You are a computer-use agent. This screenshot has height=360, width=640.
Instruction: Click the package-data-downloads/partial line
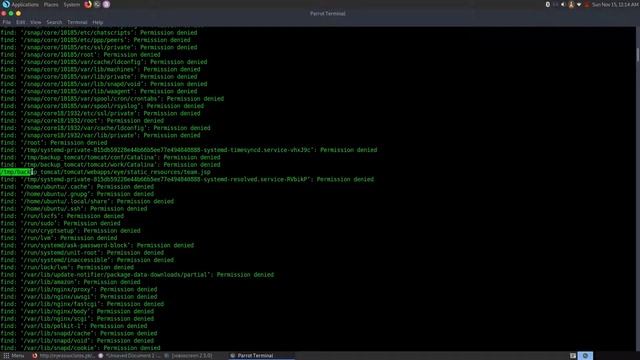(137, 275)
